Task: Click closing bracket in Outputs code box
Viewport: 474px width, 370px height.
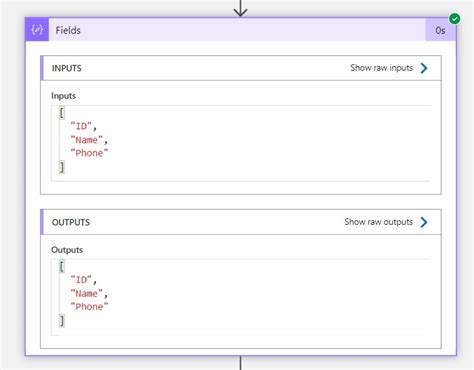Action: click(x=62, y=321)
